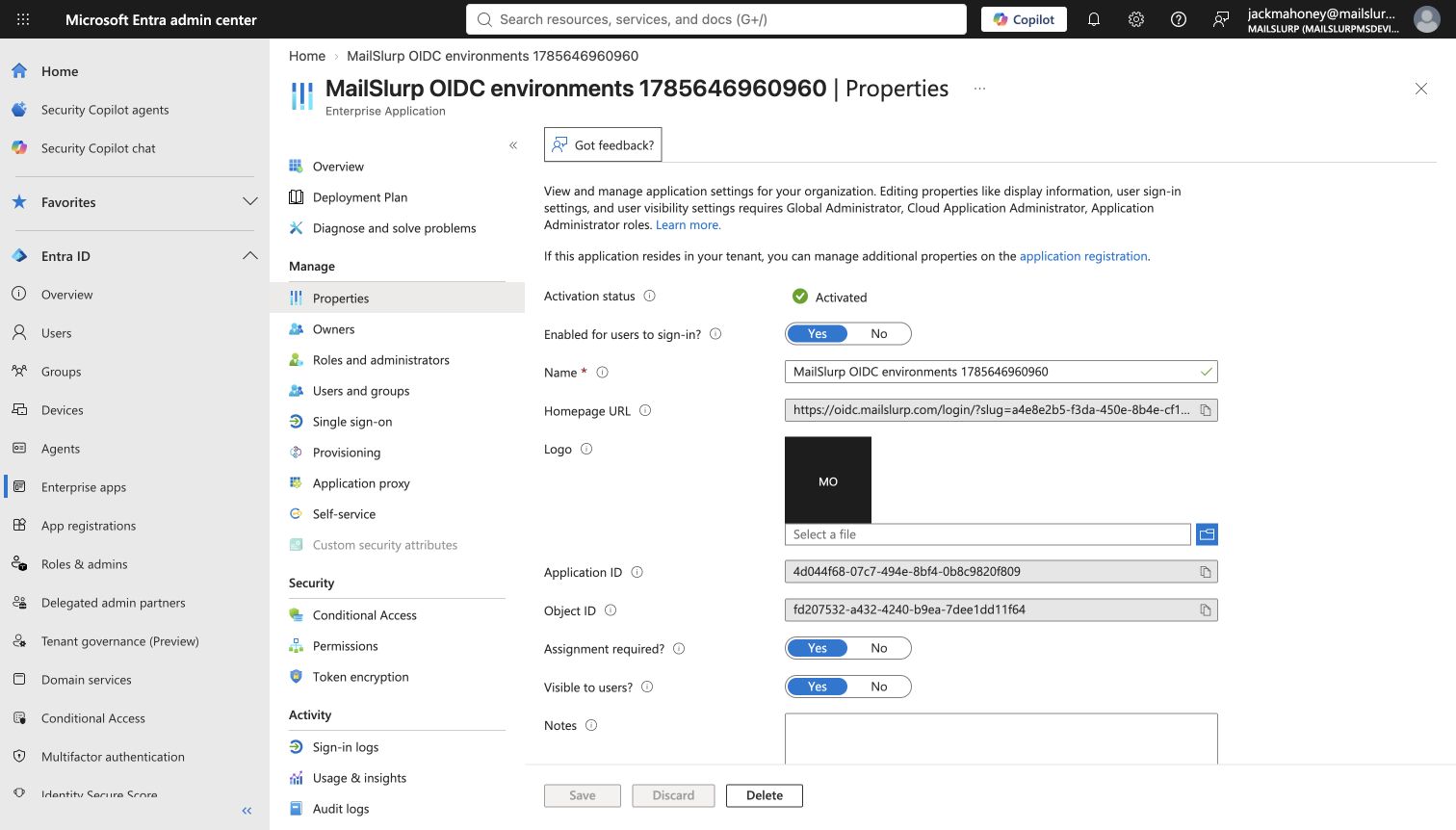Image resolution: width=1456 pixels, height=830 pixels.
Task: Click the MO logo thumbnail
Action: (x=828, y=480)
